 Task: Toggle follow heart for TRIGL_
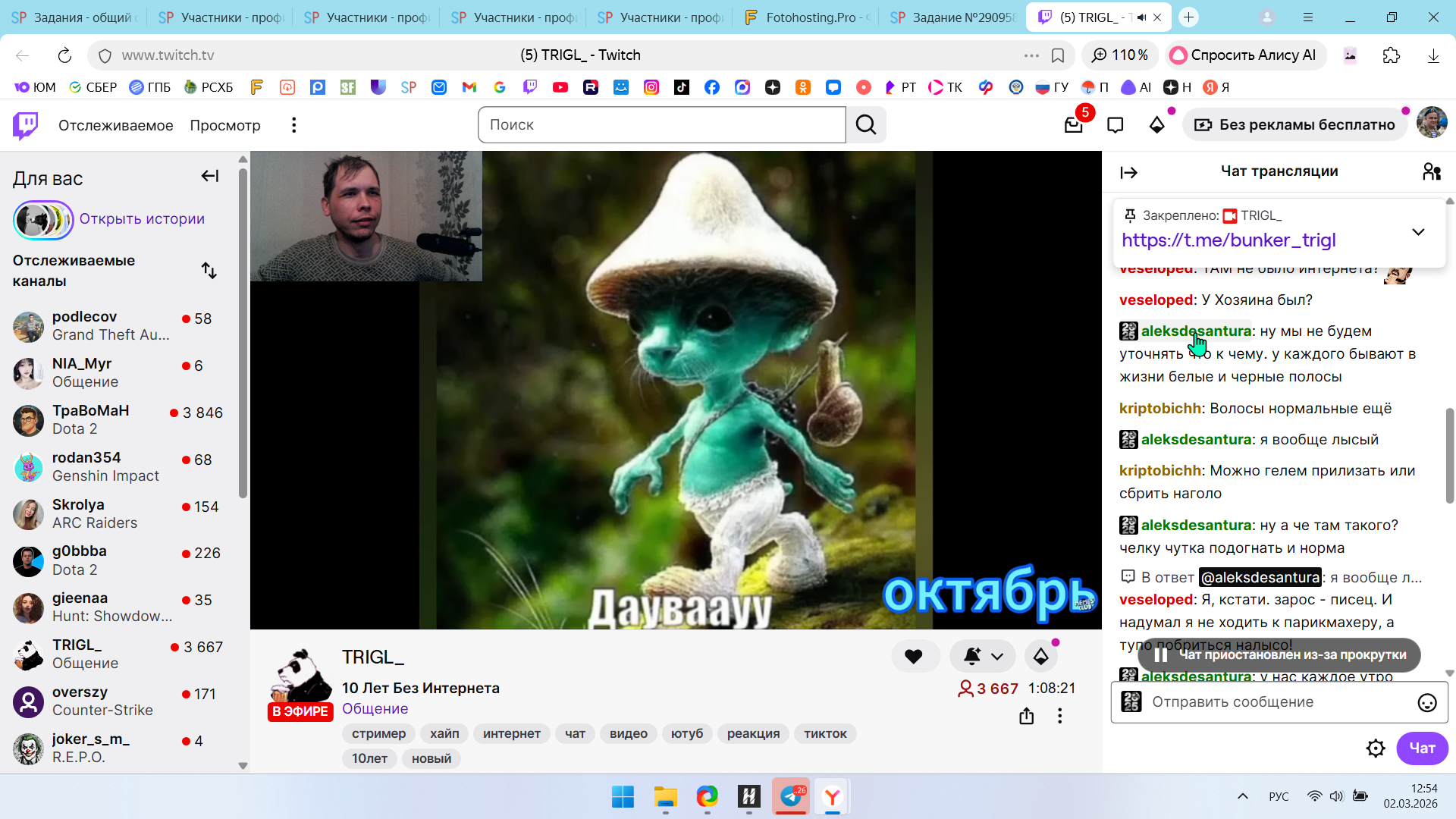click(x=914, y=657)
